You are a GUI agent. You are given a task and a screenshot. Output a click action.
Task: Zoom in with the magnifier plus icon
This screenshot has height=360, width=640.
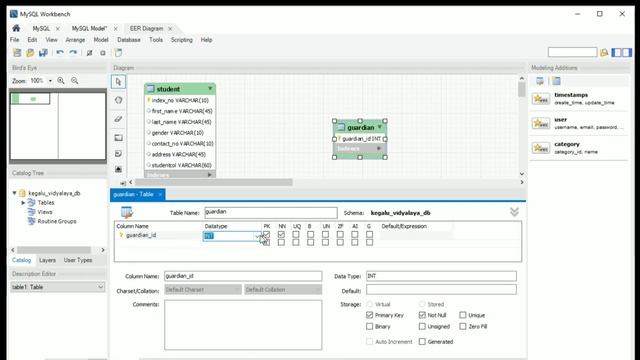(61, 81)
